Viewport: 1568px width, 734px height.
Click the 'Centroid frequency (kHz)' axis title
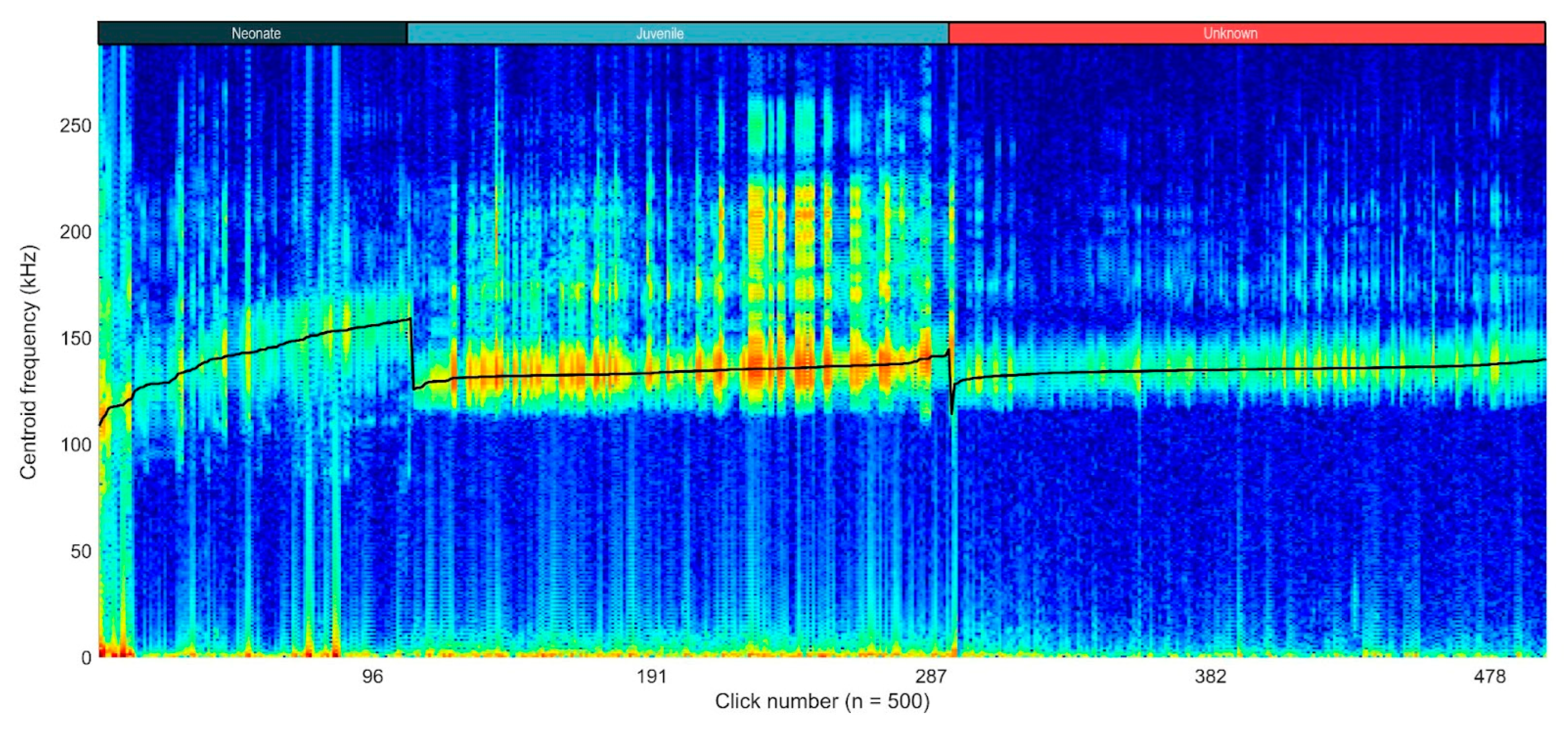click(28, 362)
